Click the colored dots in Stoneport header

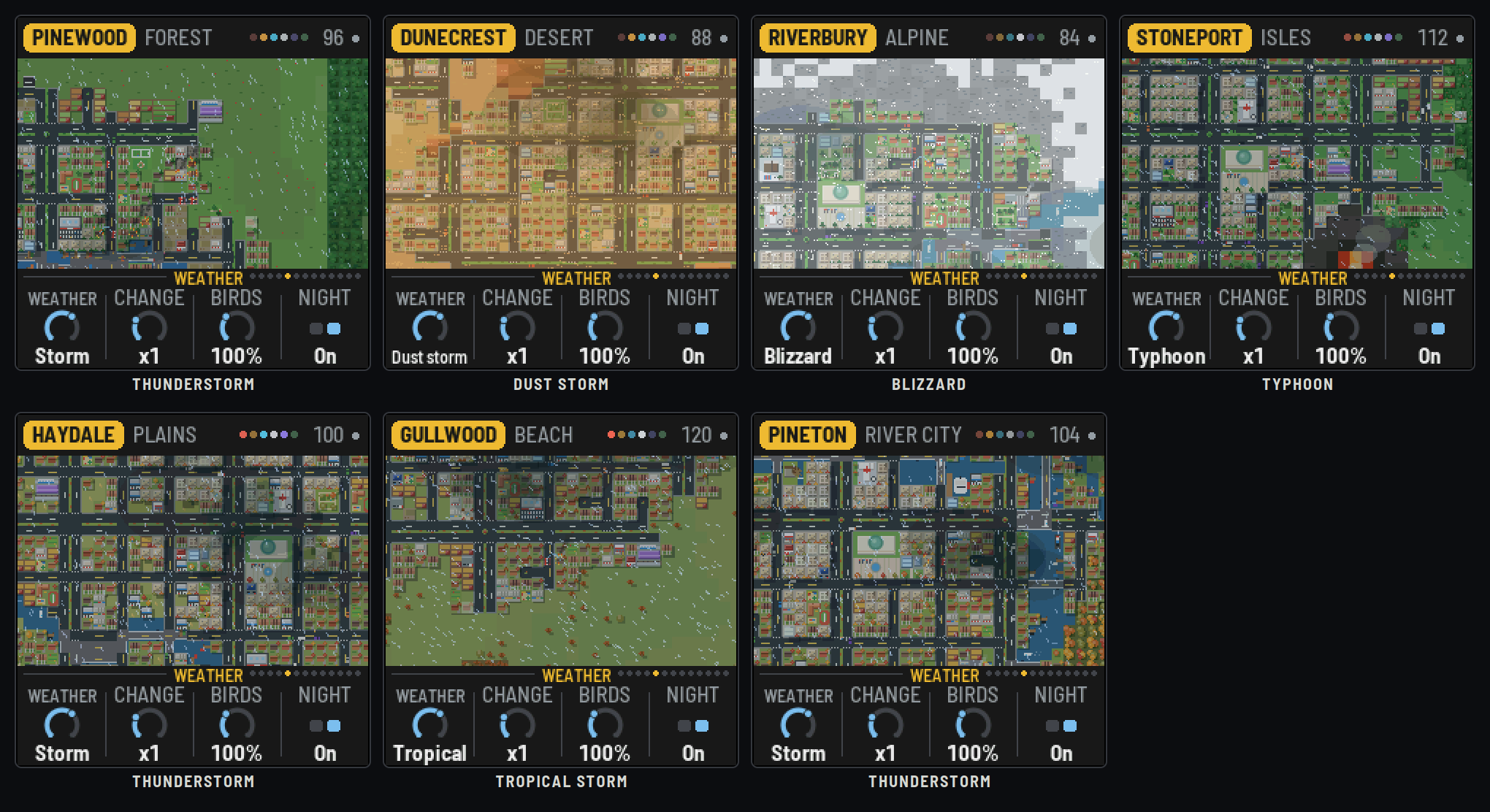tap(1372, 37)
